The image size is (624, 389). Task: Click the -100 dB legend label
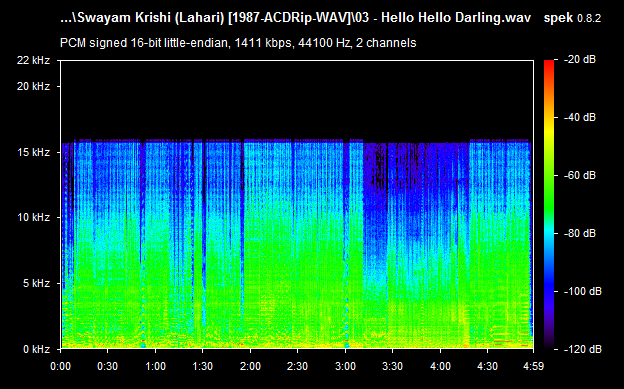tap(583, 291)
